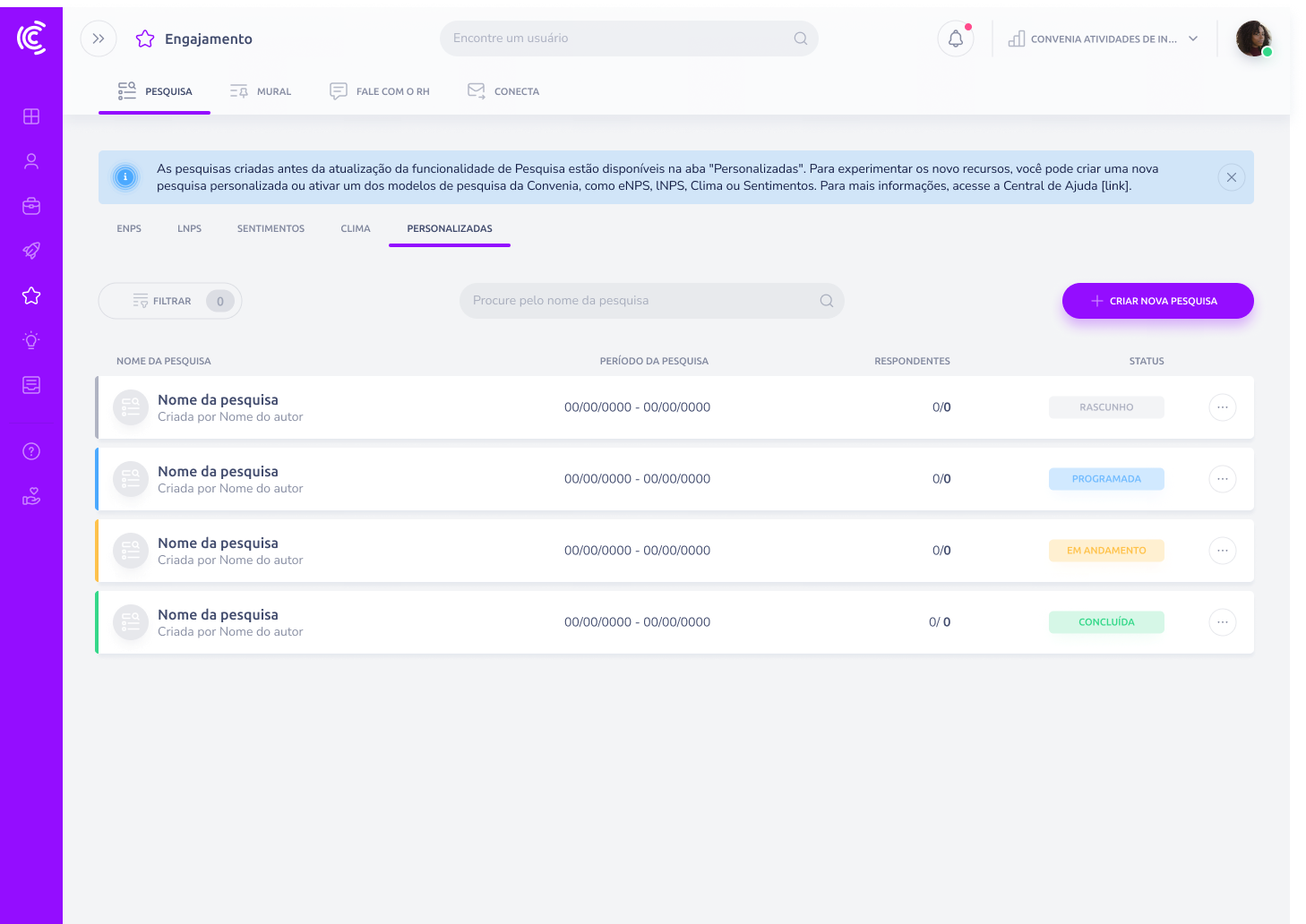Viewport: 1306px width, 924px height.
Task: Open the Filtrar filter button
Action: 169,301
